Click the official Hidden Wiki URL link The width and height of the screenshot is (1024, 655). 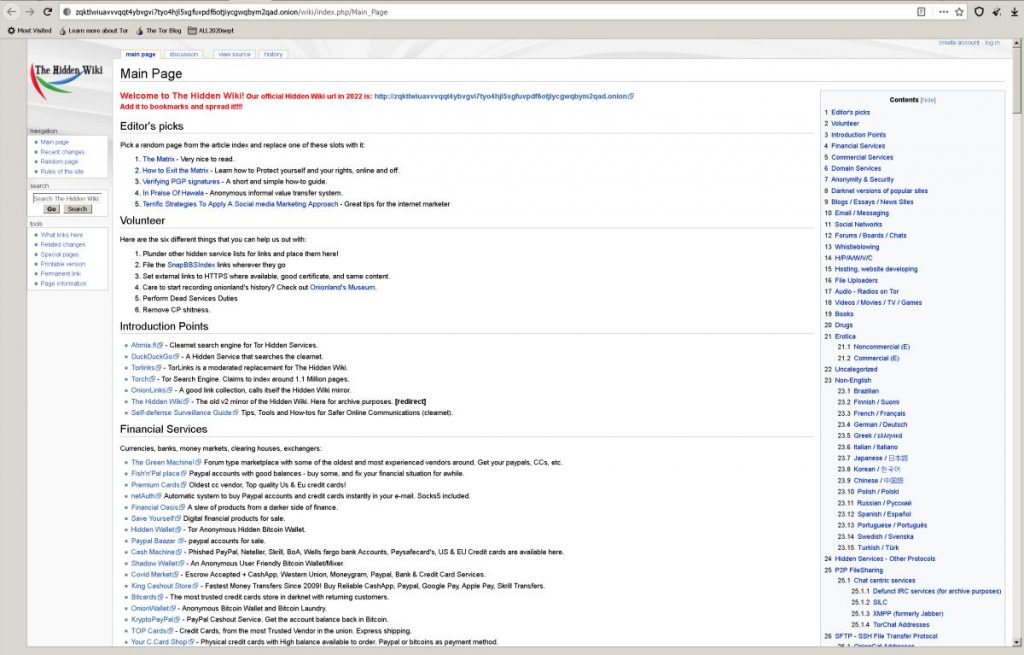(x=503, y=96)
